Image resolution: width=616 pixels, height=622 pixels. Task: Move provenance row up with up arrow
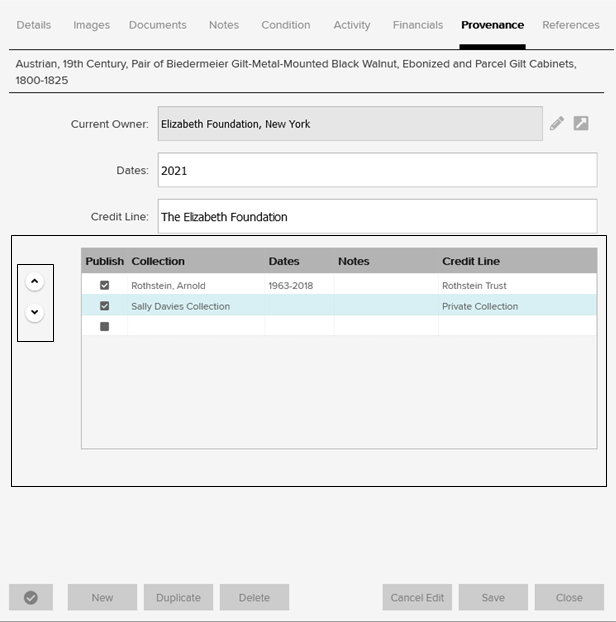pyautogui.click(x=35, y=282)
